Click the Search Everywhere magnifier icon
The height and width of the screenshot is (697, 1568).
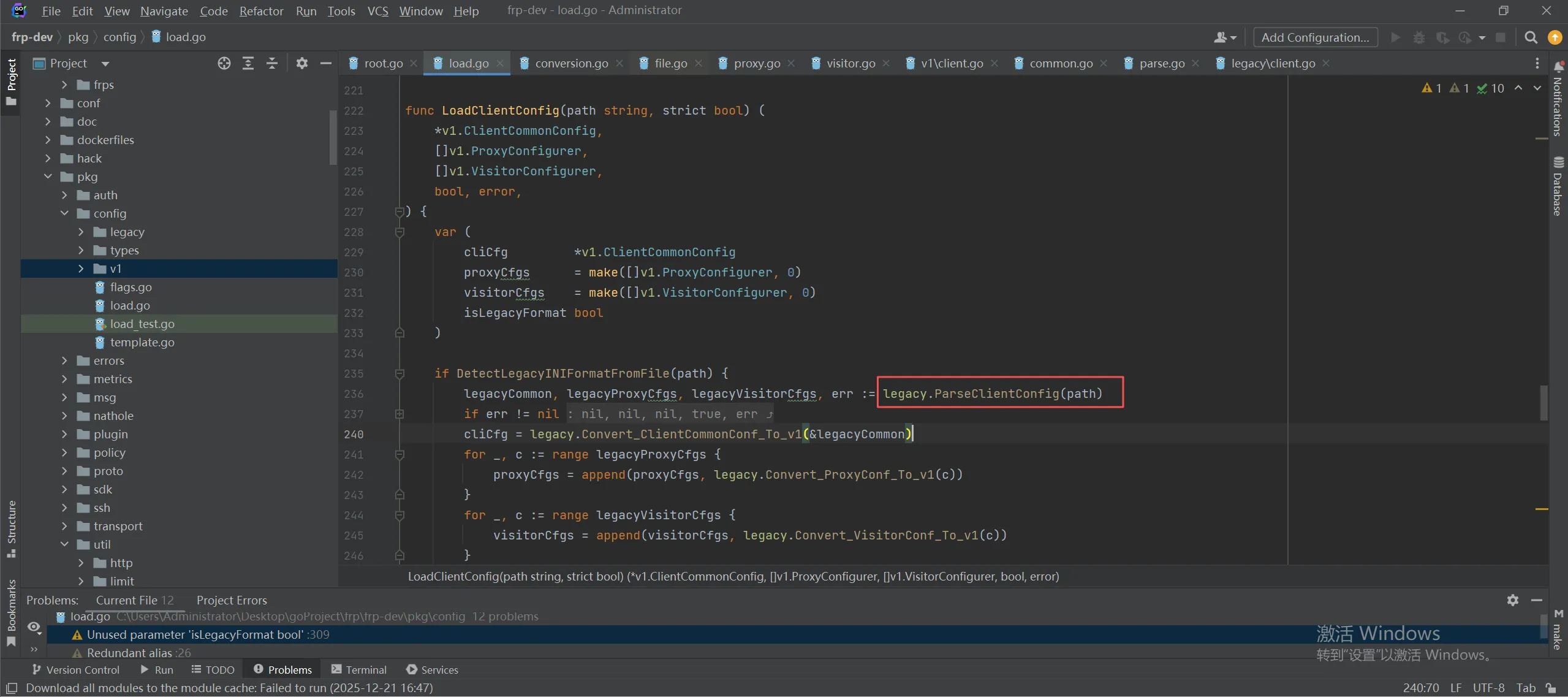[1531, 37]
